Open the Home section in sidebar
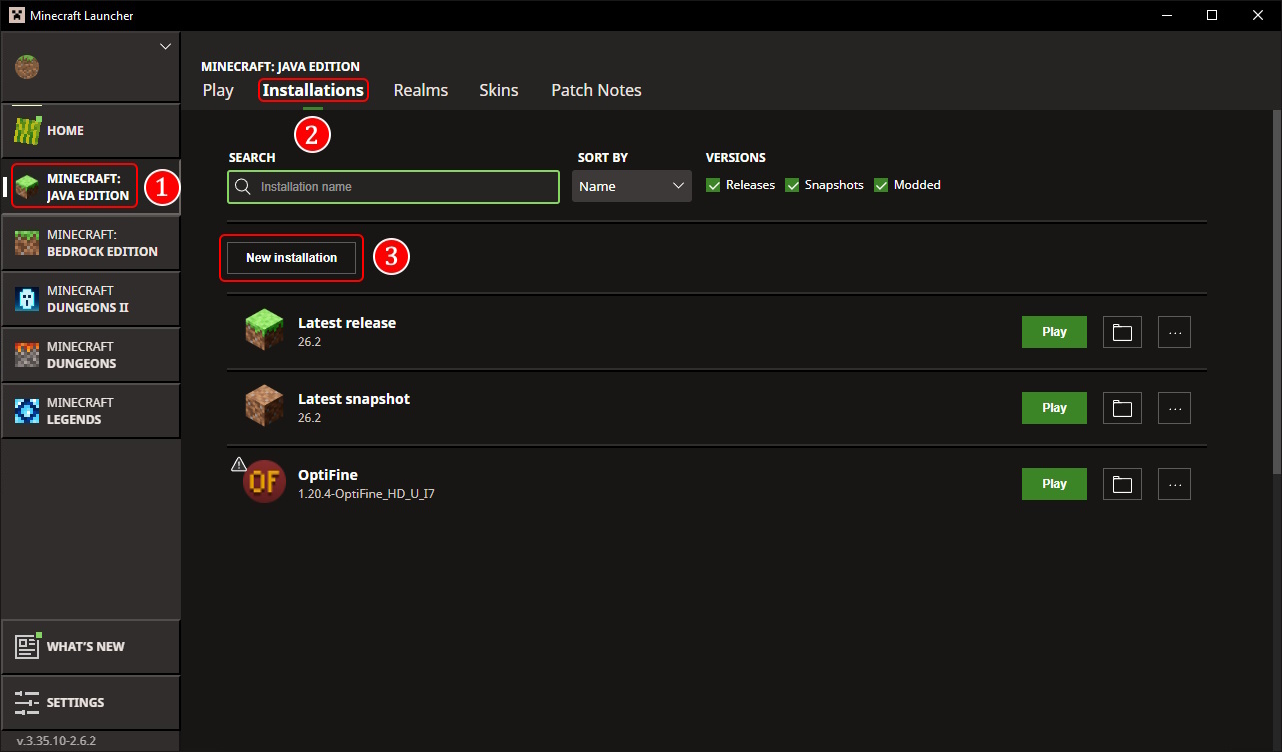The image size is (1282, 752). 90,131
